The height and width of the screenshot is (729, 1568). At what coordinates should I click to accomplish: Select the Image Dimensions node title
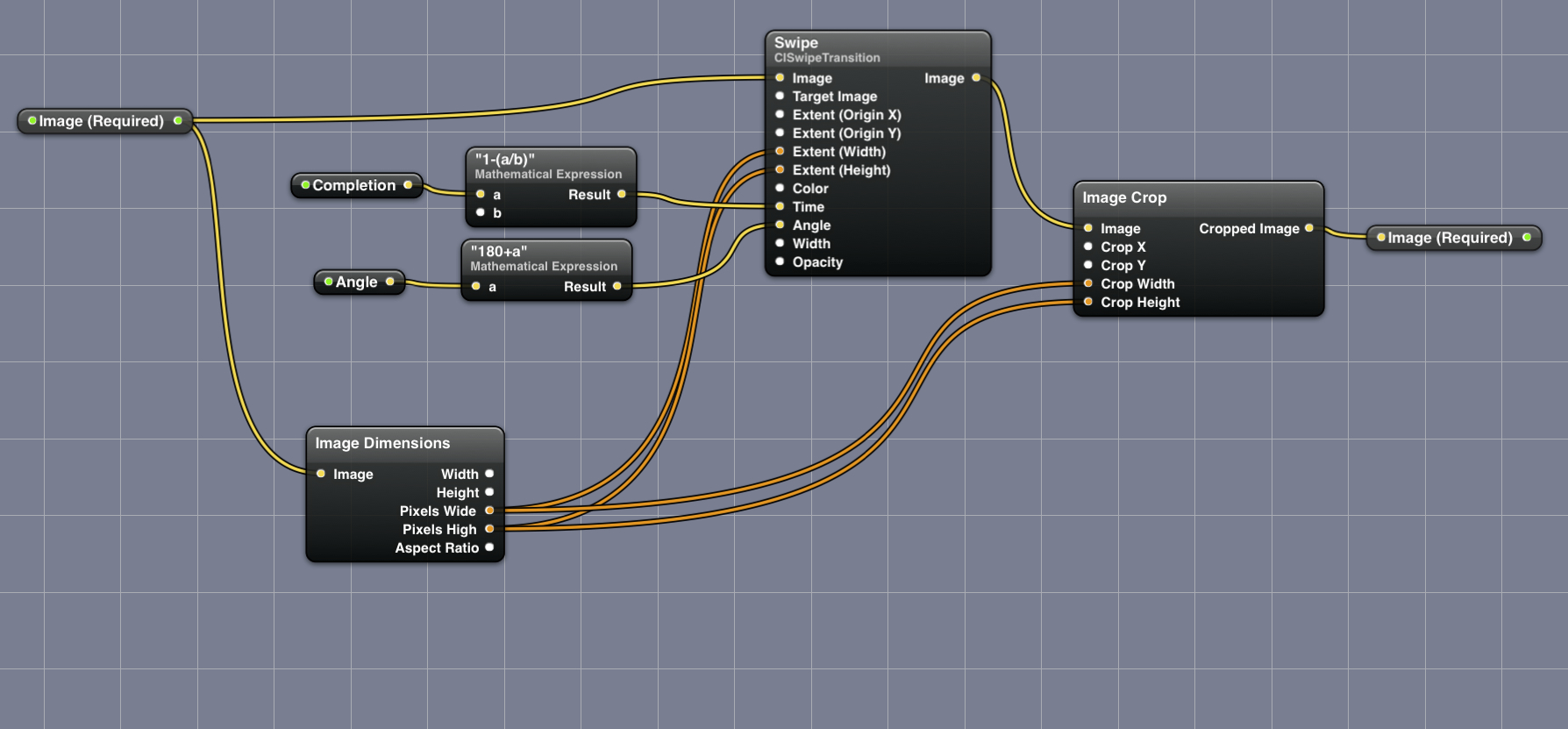(404, 443)
